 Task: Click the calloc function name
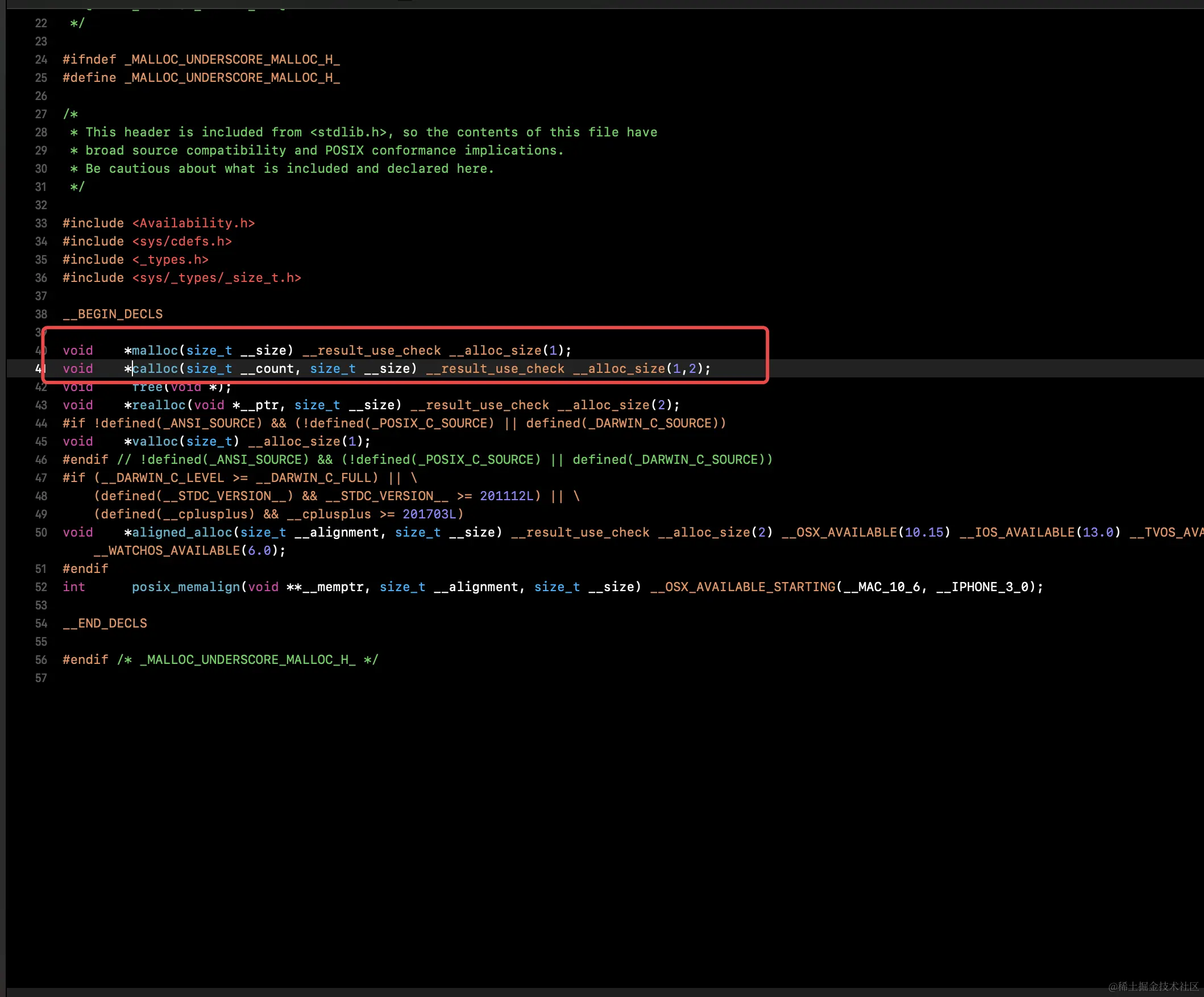point(155,369)
